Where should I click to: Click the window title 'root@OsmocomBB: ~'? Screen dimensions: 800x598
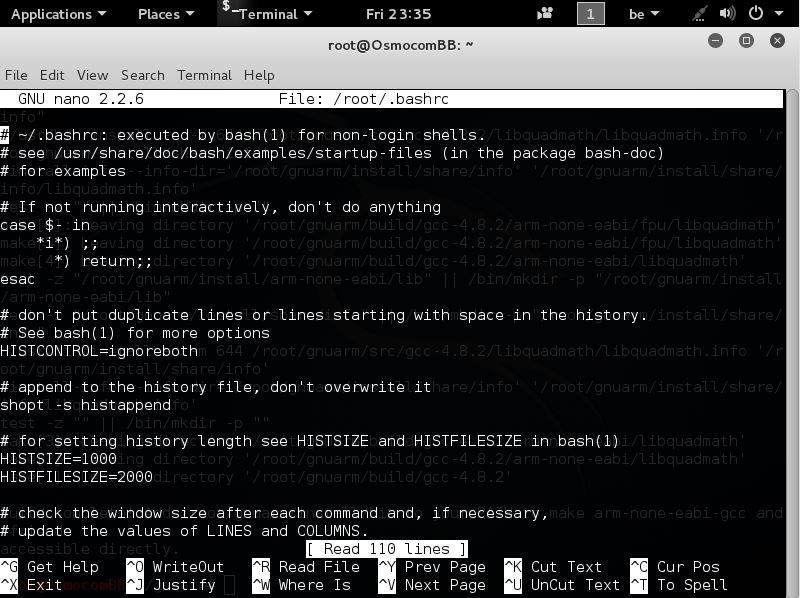click(401, 45)
